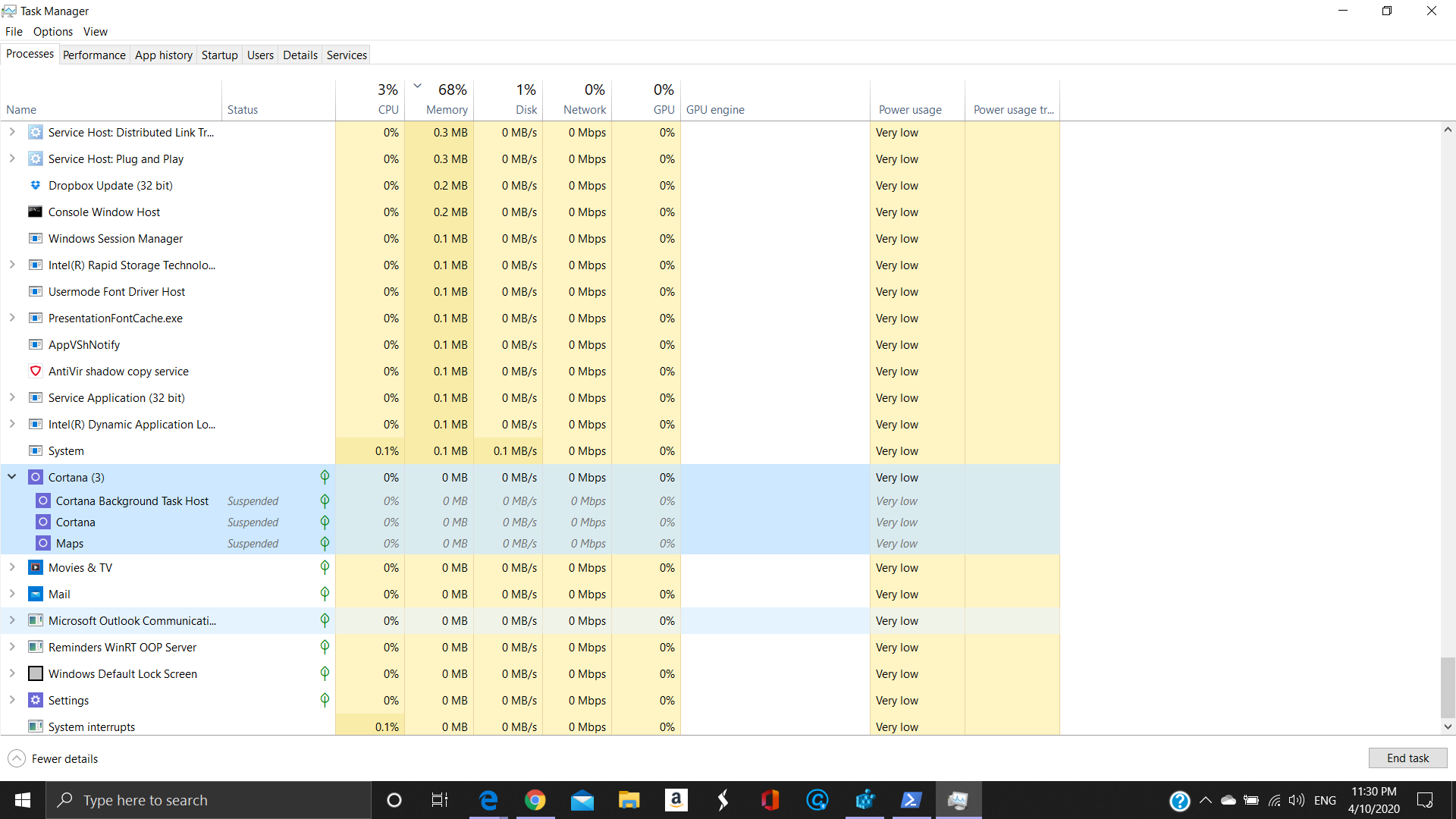Select the Cortana Background Task Host row
Screen dimensions: 1456x819
[530, 501]
